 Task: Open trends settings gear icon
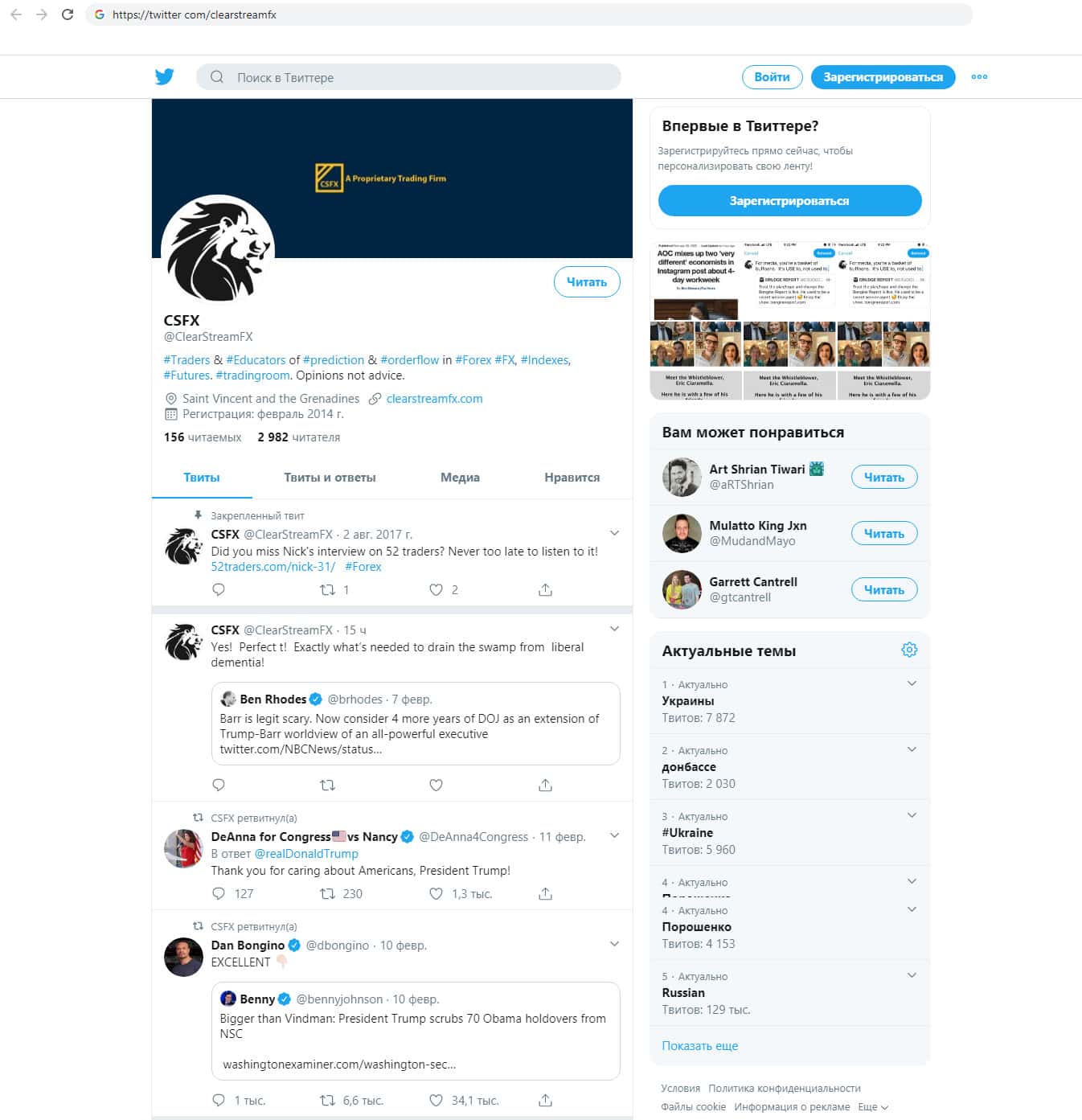pyautogui.click(x=909, y=650)
